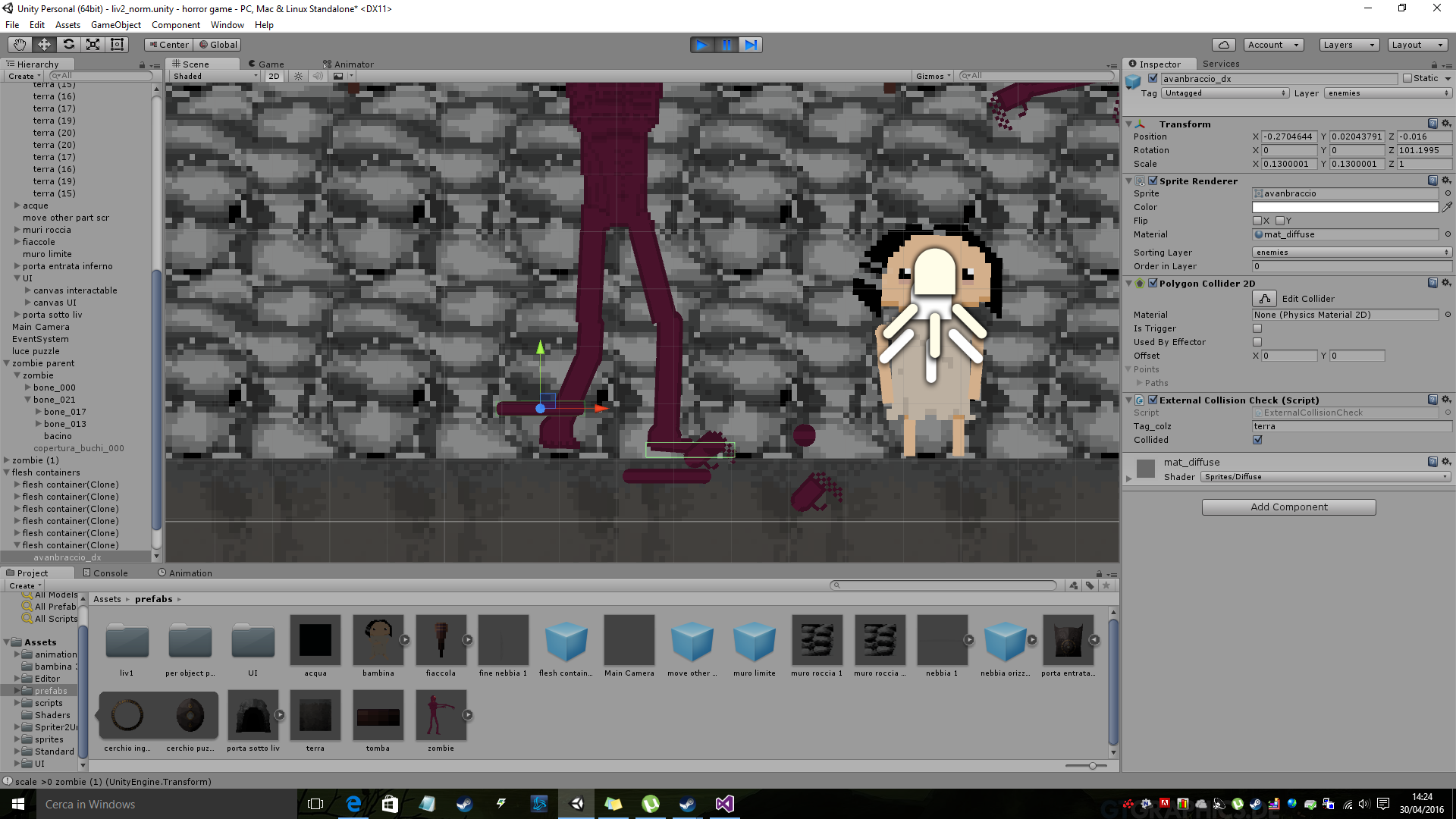Collapse zombie parent in Hierarchy
This screenshot has width=1456, height=819.
point(7,363)
